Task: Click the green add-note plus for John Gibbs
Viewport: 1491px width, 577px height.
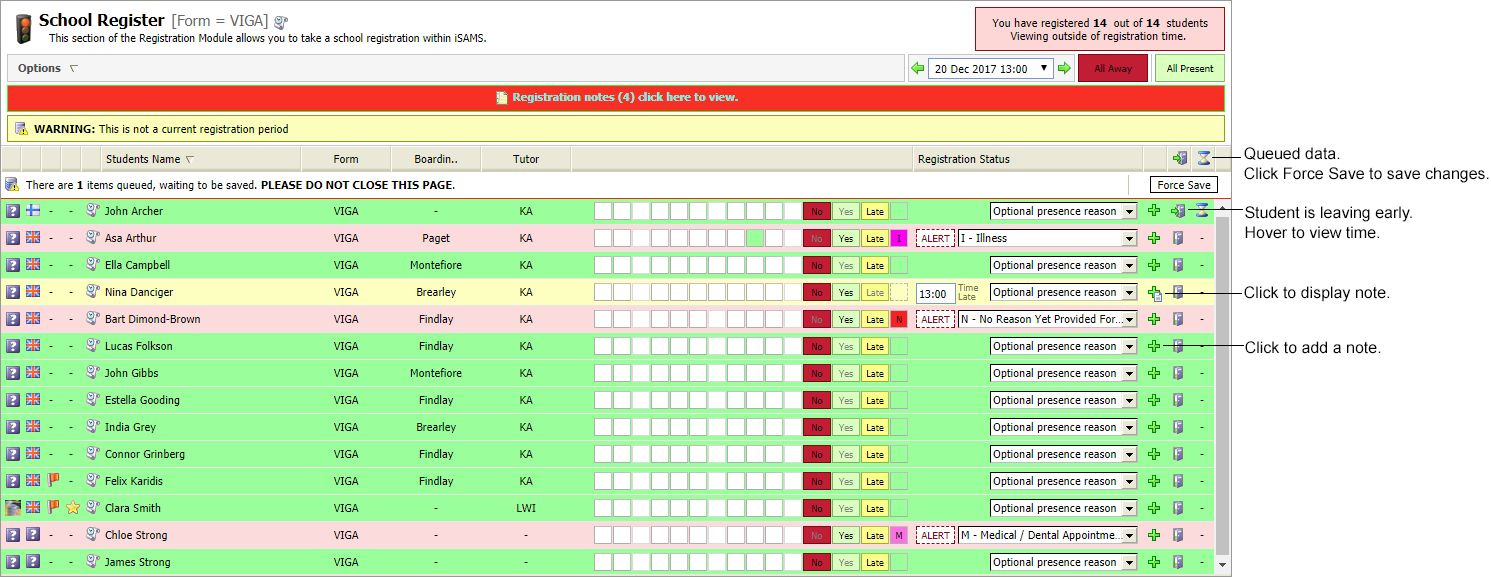Action: (1153, 373)
